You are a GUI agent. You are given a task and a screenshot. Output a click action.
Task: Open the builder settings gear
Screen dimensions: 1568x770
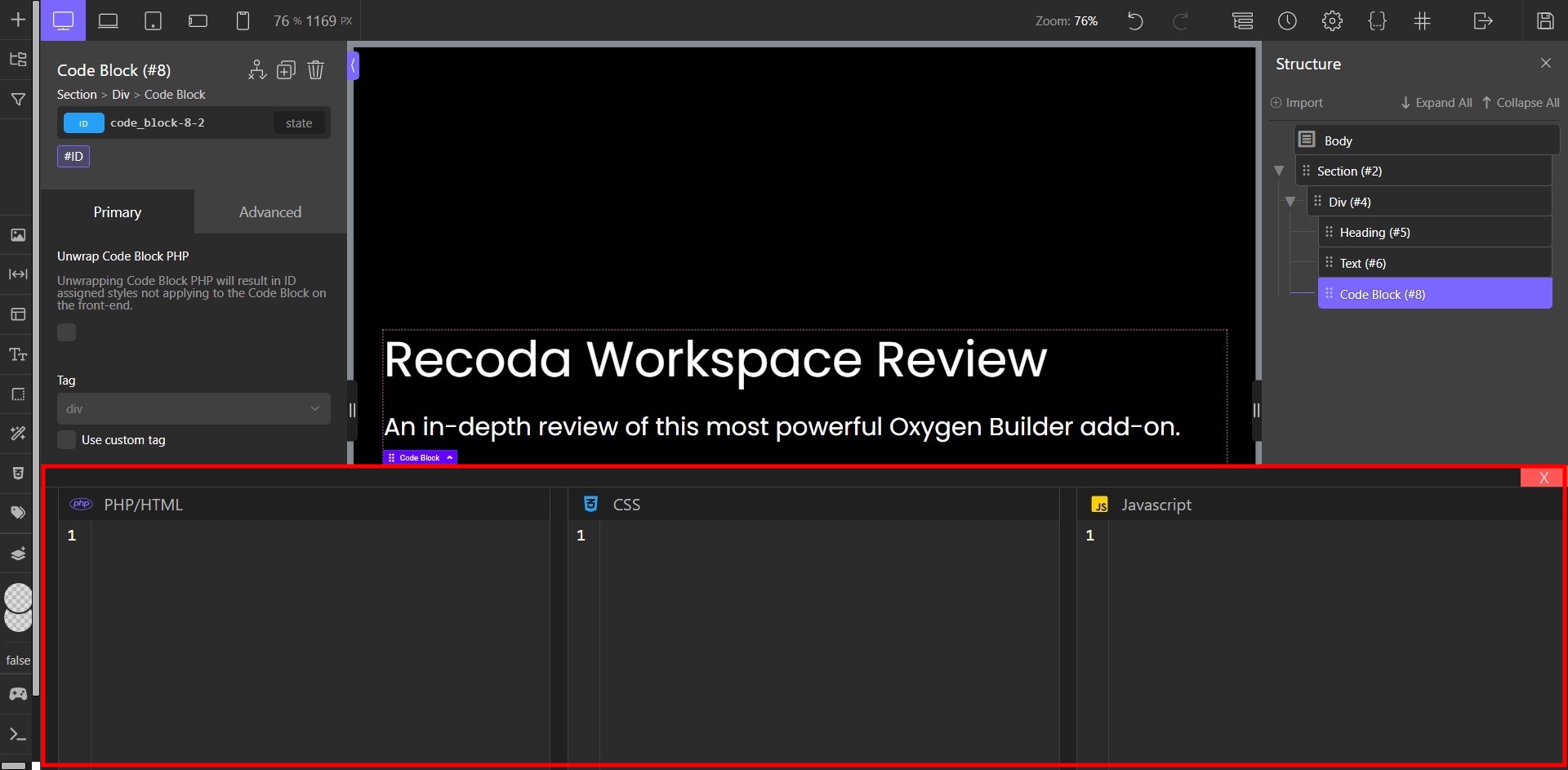[1333, 21]
